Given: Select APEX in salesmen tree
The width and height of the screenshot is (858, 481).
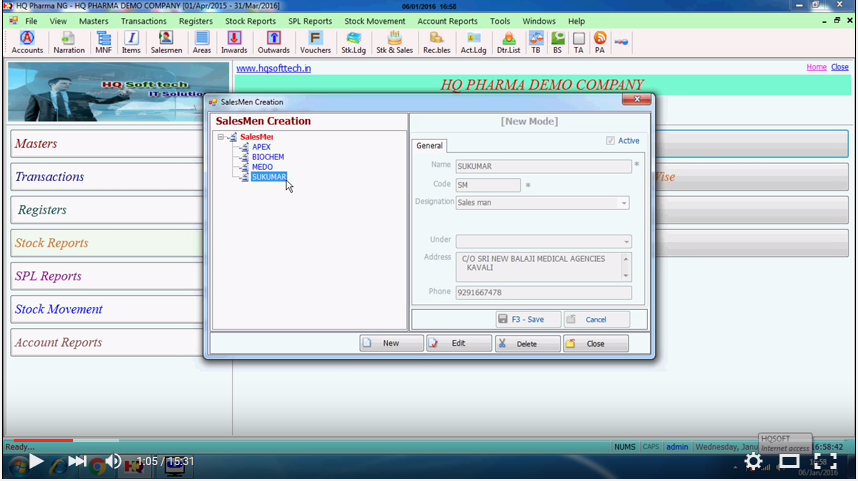Looking at the screenshot, I should tap(261, 147).
